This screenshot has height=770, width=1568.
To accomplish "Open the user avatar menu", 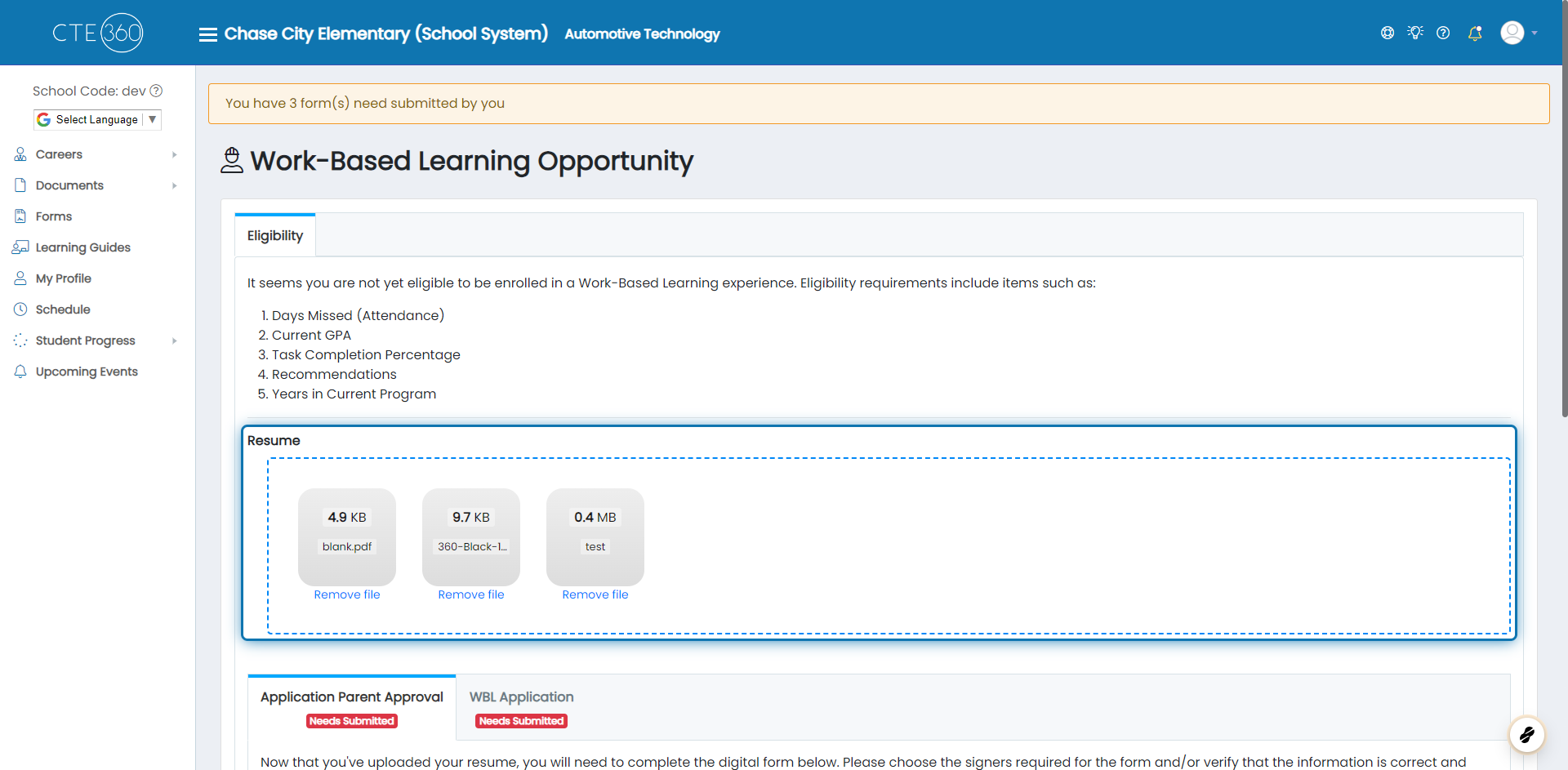I will pyautogui.click(x=1512, y=33).
